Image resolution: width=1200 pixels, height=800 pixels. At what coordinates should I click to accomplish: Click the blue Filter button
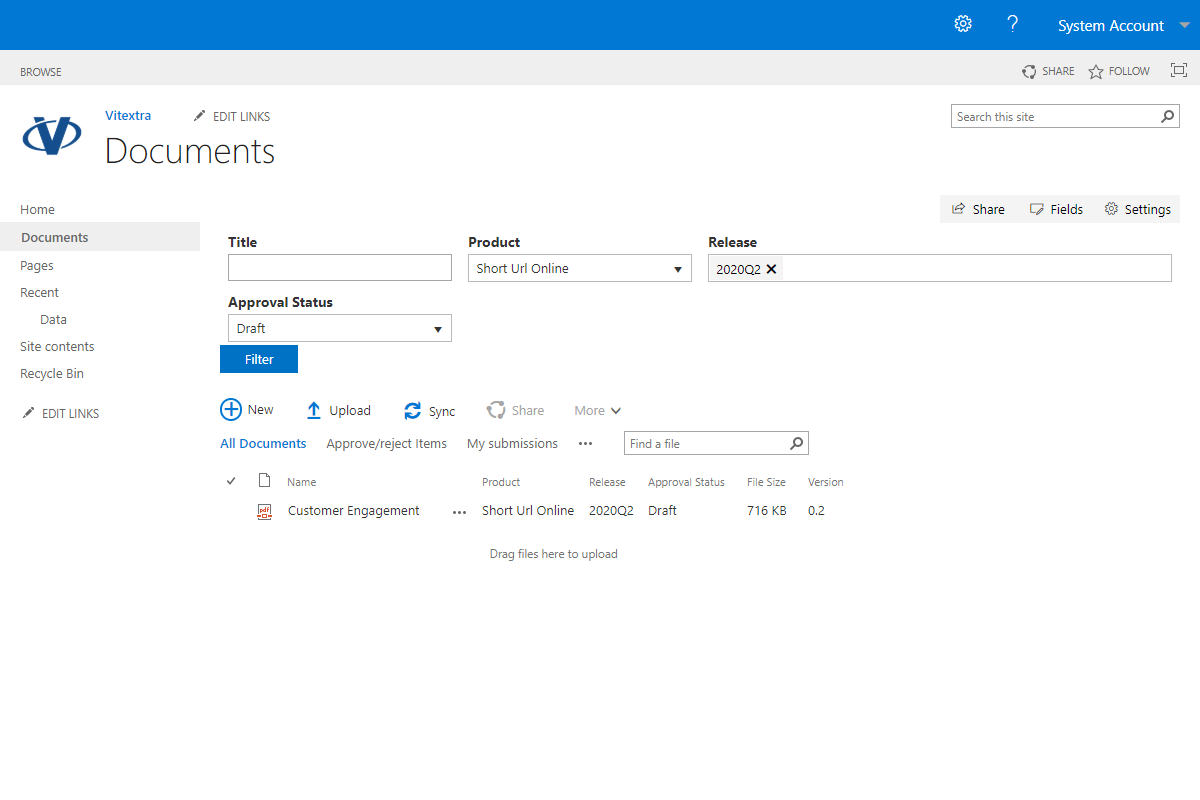click(x=259, y=359)
